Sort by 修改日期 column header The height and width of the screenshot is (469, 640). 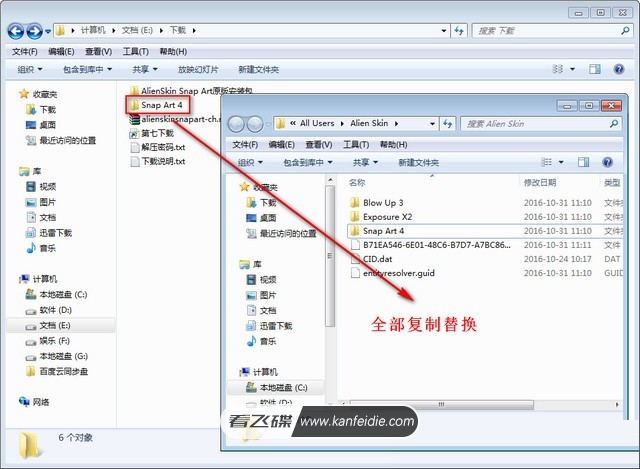540,182
